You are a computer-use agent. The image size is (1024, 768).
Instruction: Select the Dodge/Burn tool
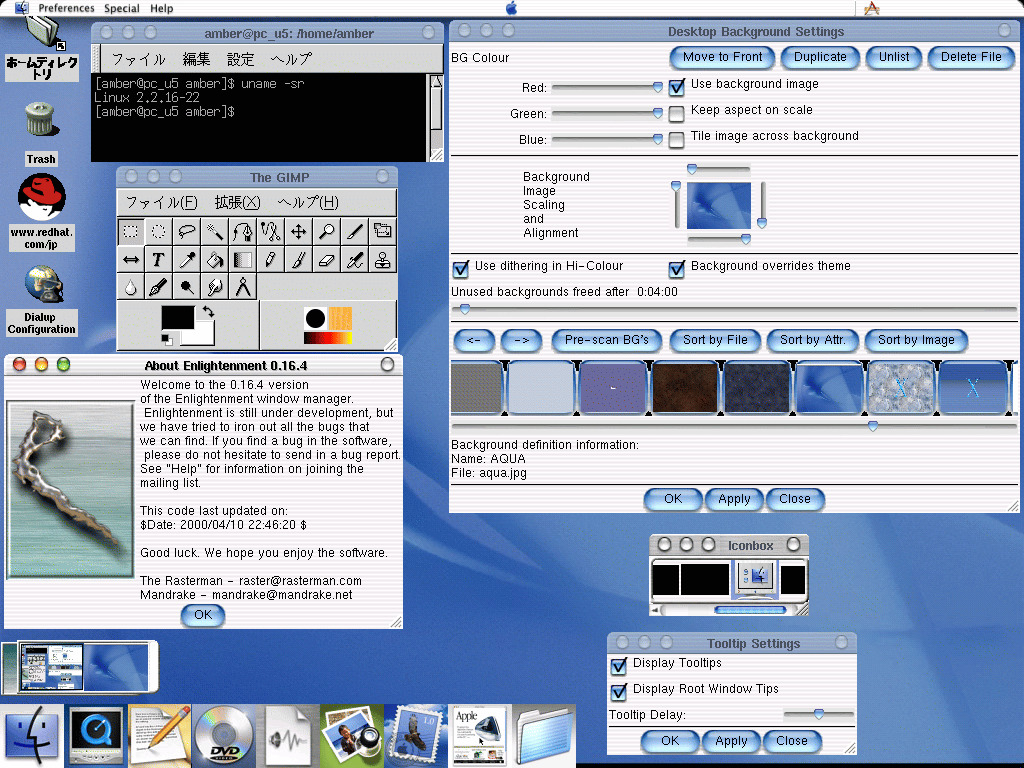coord(187,287)
